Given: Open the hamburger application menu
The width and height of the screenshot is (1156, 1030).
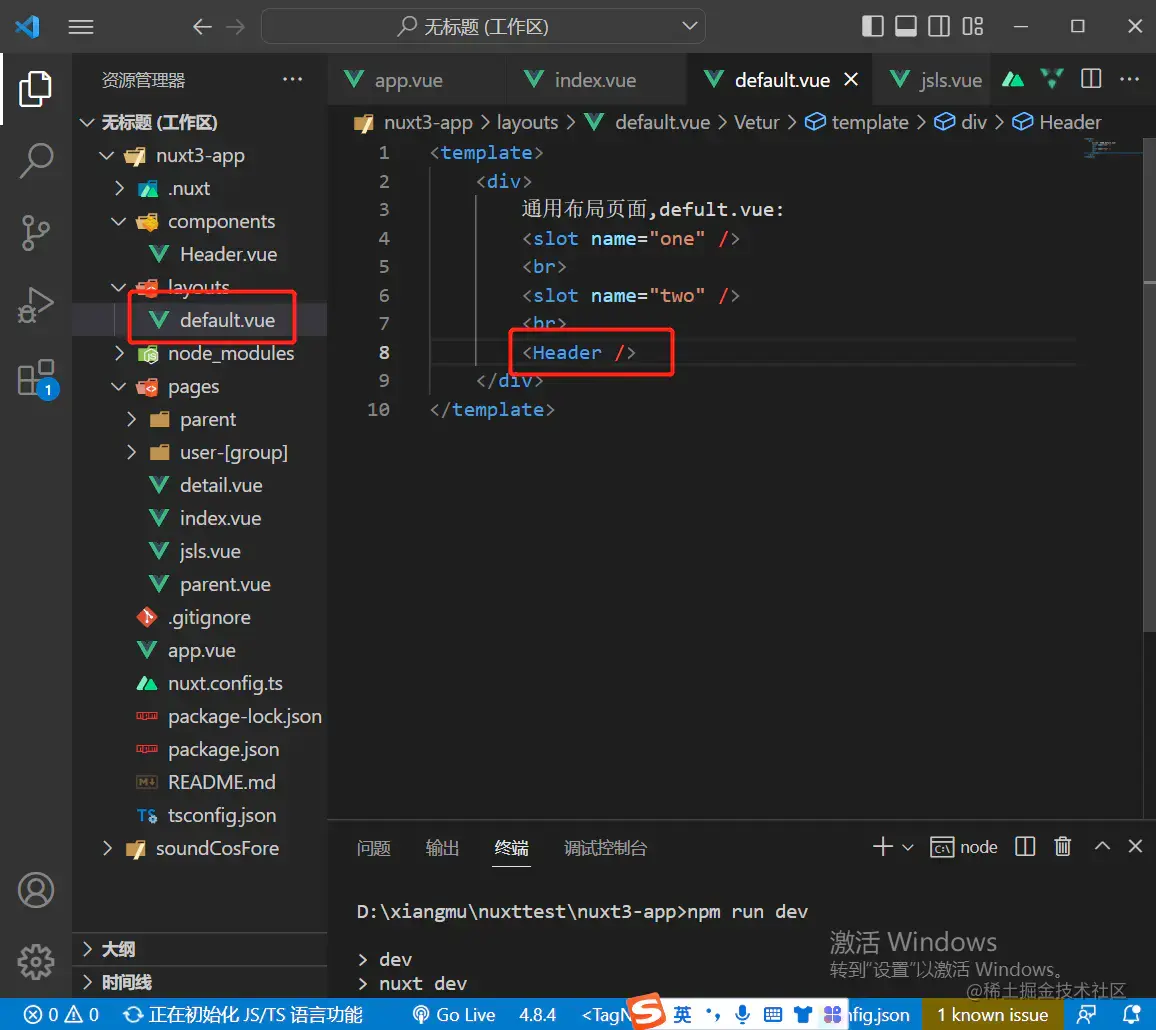Looking at the screenshot, I should click(x=81, y=27).
